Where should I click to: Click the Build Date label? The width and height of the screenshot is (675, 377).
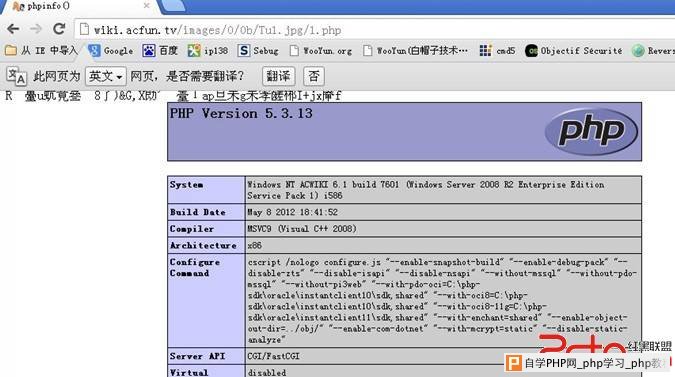pos(198,212)
